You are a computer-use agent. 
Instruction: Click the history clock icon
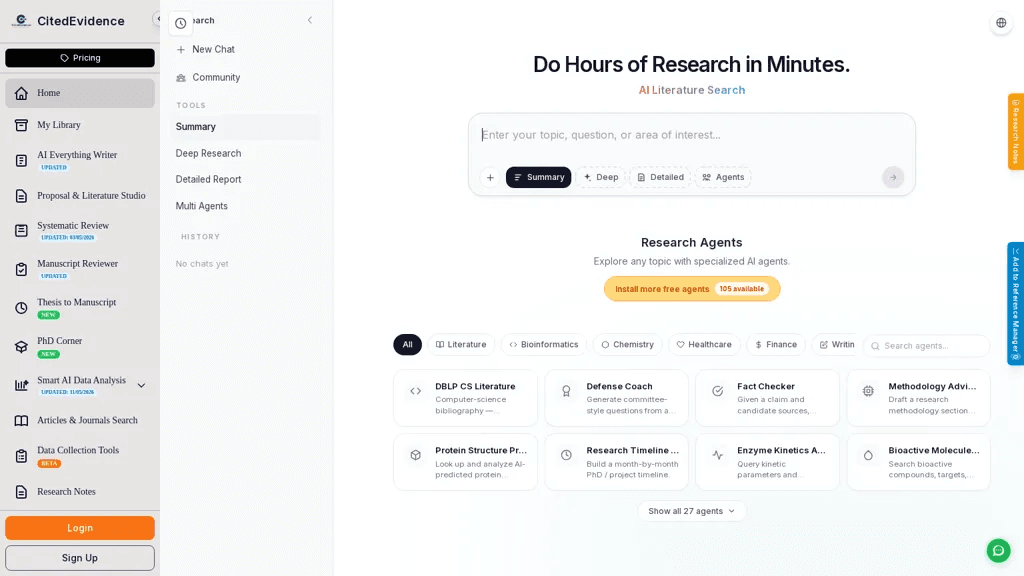coord(181,24)
